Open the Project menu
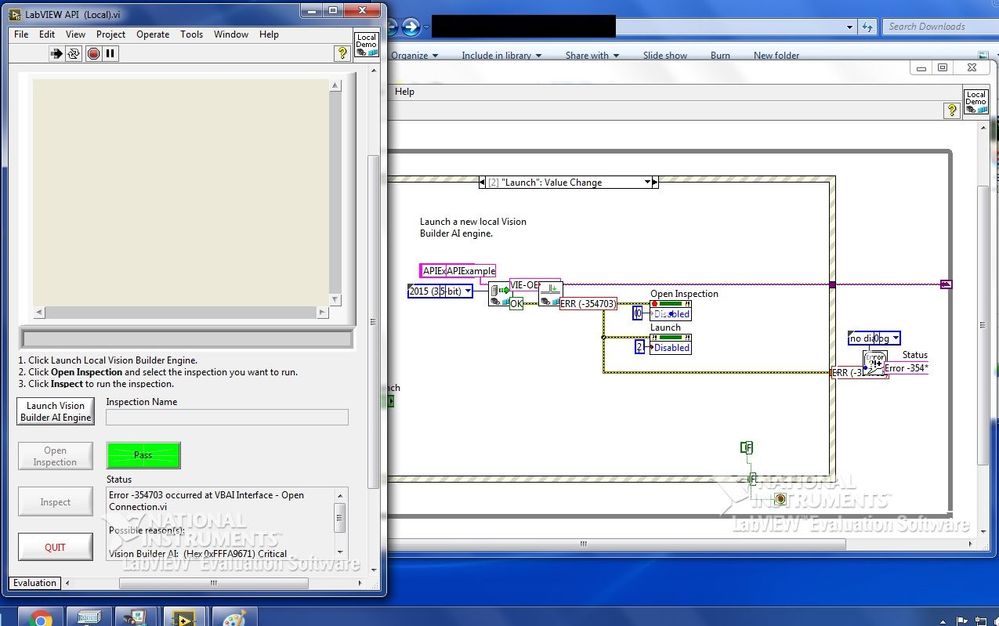 [x=110, y=34]
